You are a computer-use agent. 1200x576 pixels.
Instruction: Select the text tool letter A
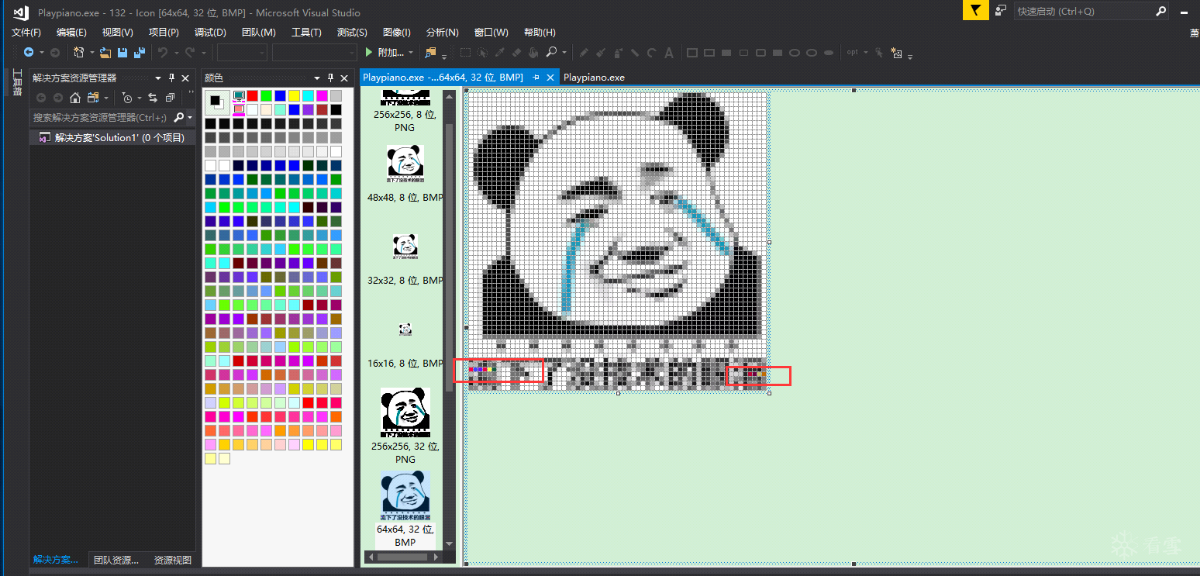[x=669, y=52]
